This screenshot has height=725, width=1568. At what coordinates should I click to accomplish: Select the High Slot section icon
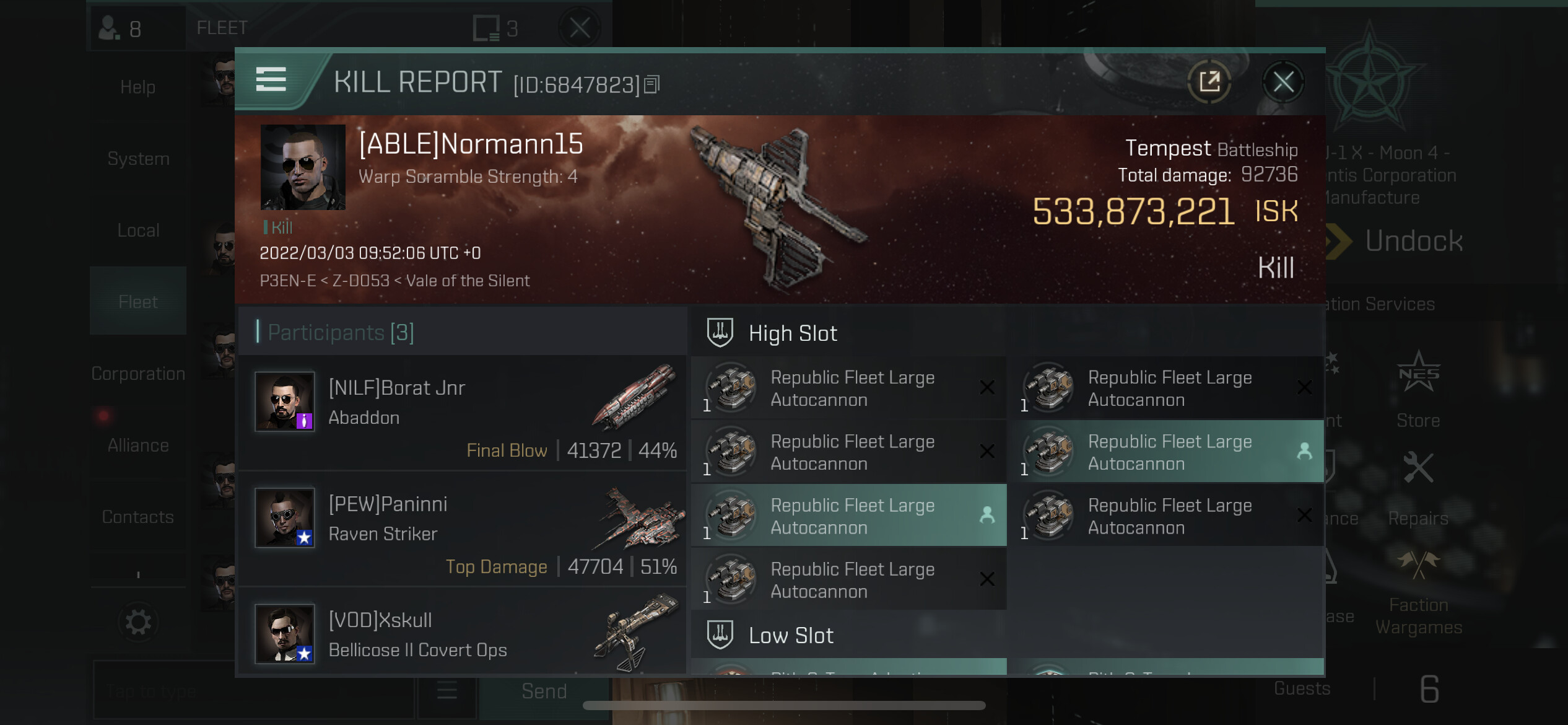point(720,333)
